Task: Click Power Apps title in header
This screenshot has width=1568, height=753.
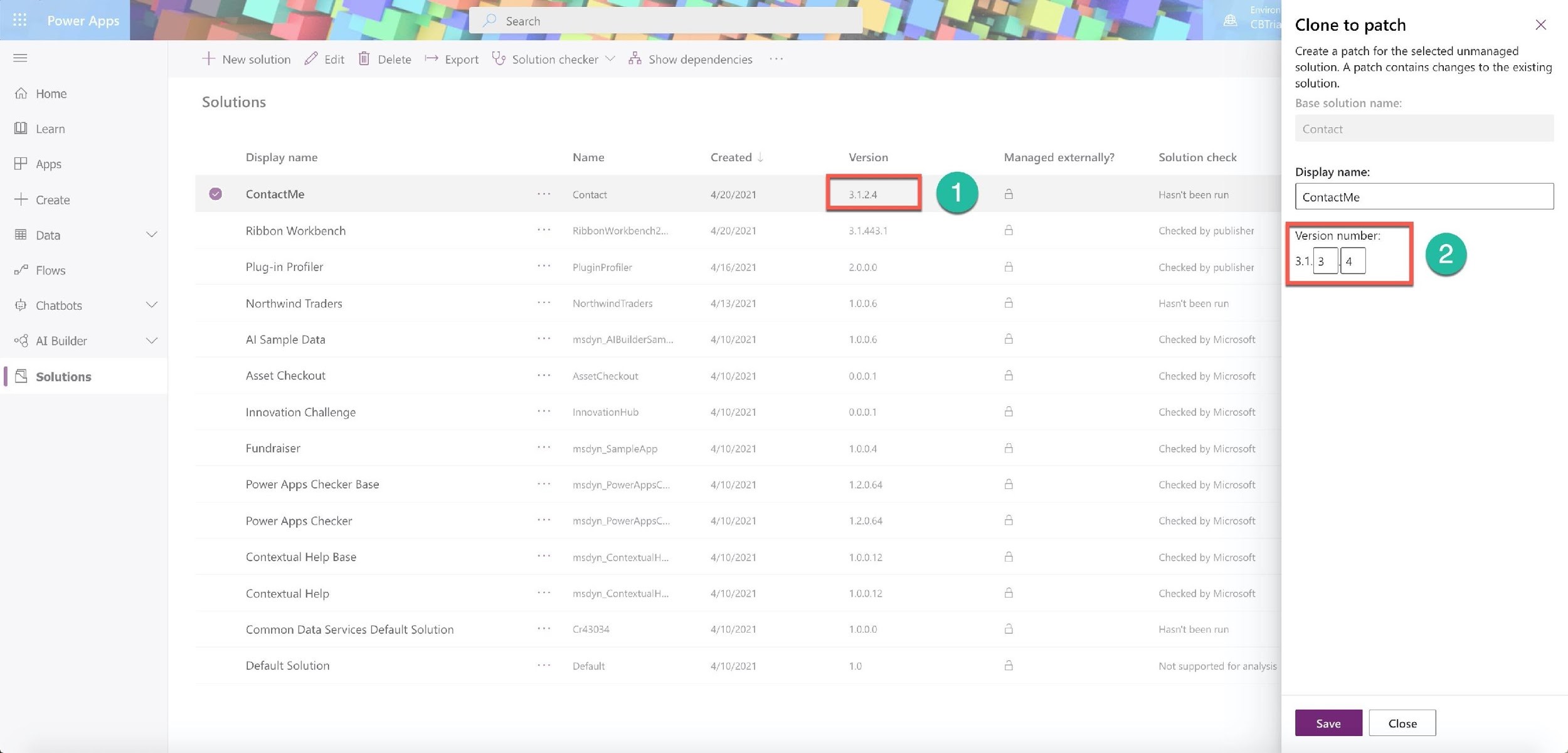Action: [x=83, y=20]
